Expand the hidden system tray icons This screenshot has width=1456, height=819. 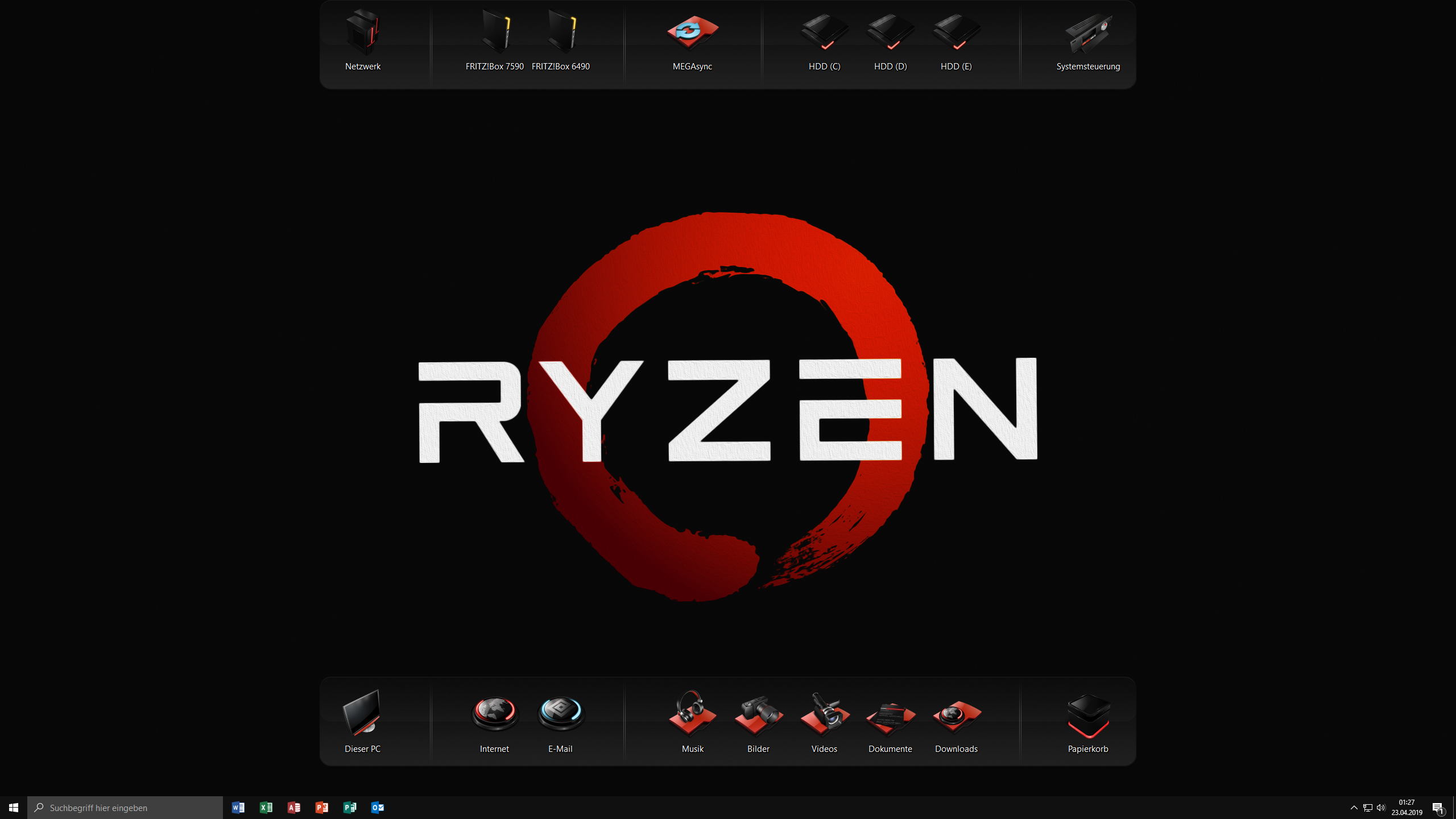(1354, 808)
